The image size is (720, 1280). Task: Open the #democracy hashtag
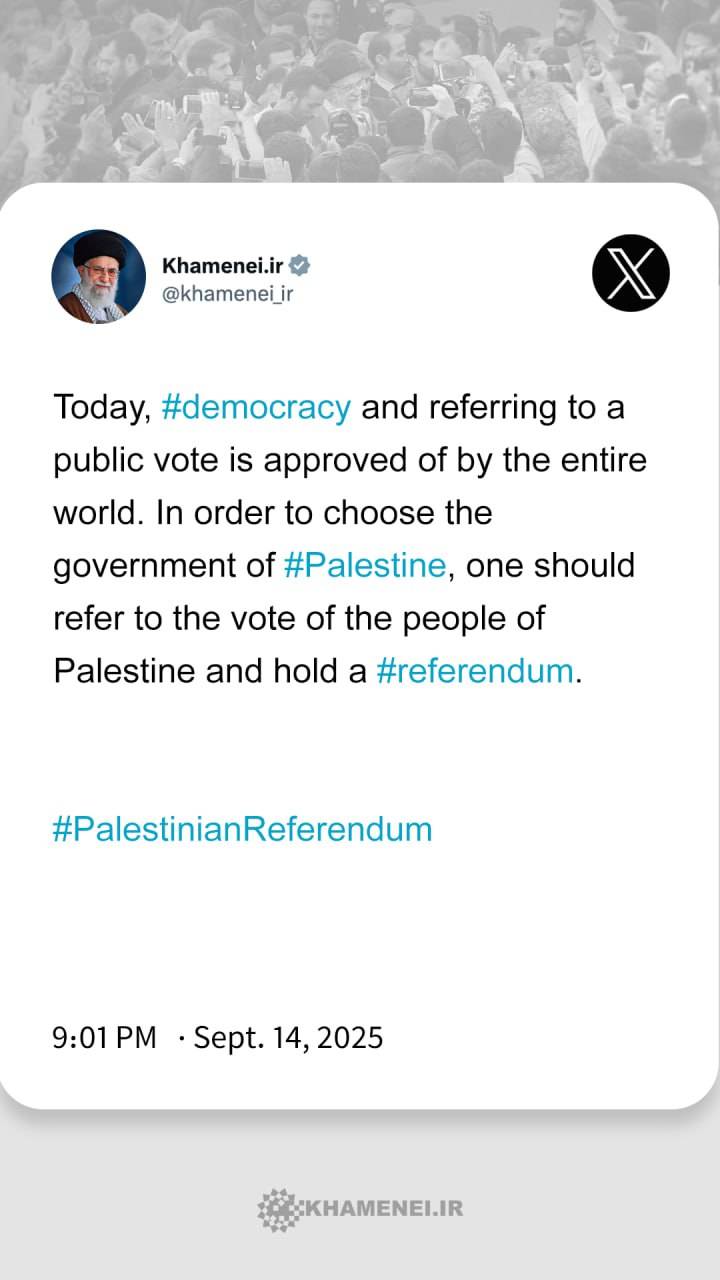[255, 408]
